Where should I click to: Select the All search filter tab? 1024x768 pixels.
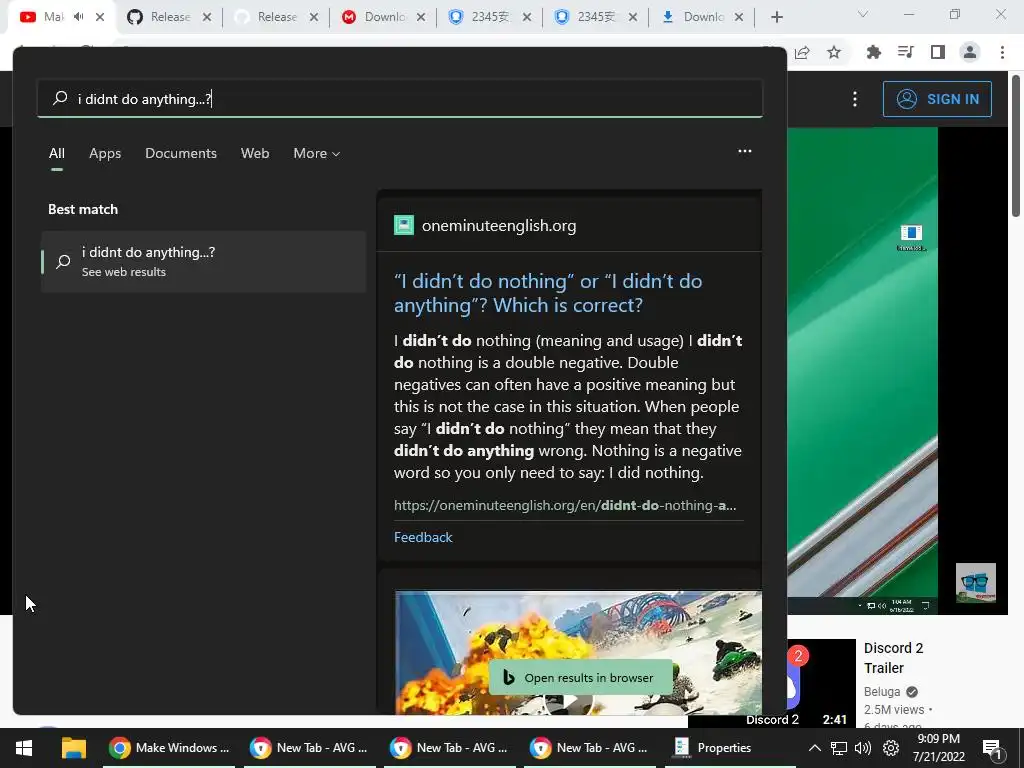[x=57, y=153]
